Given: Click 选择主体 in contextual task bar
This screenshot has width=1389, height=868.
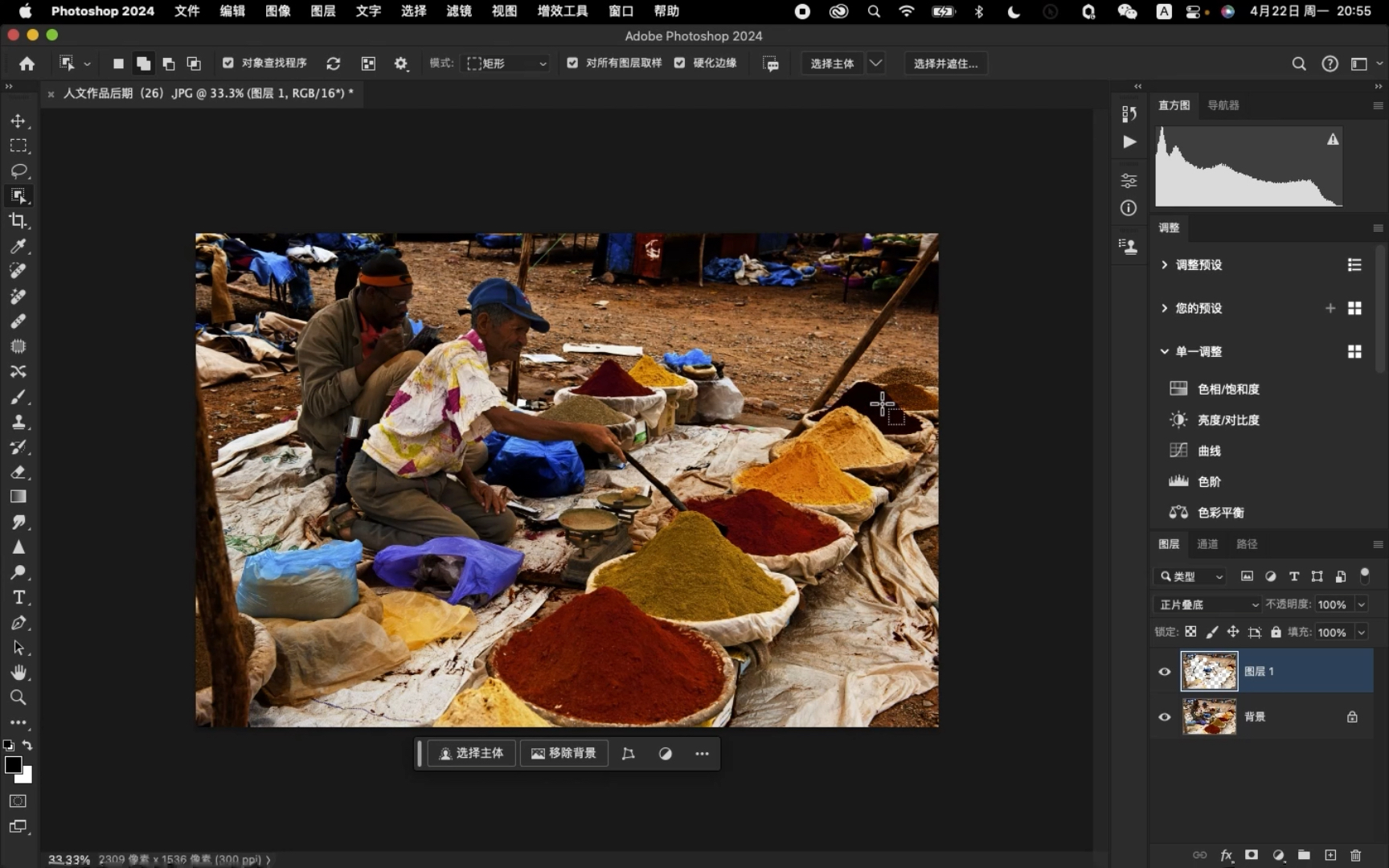Looking at the screenshot, I should pos(471,753).
